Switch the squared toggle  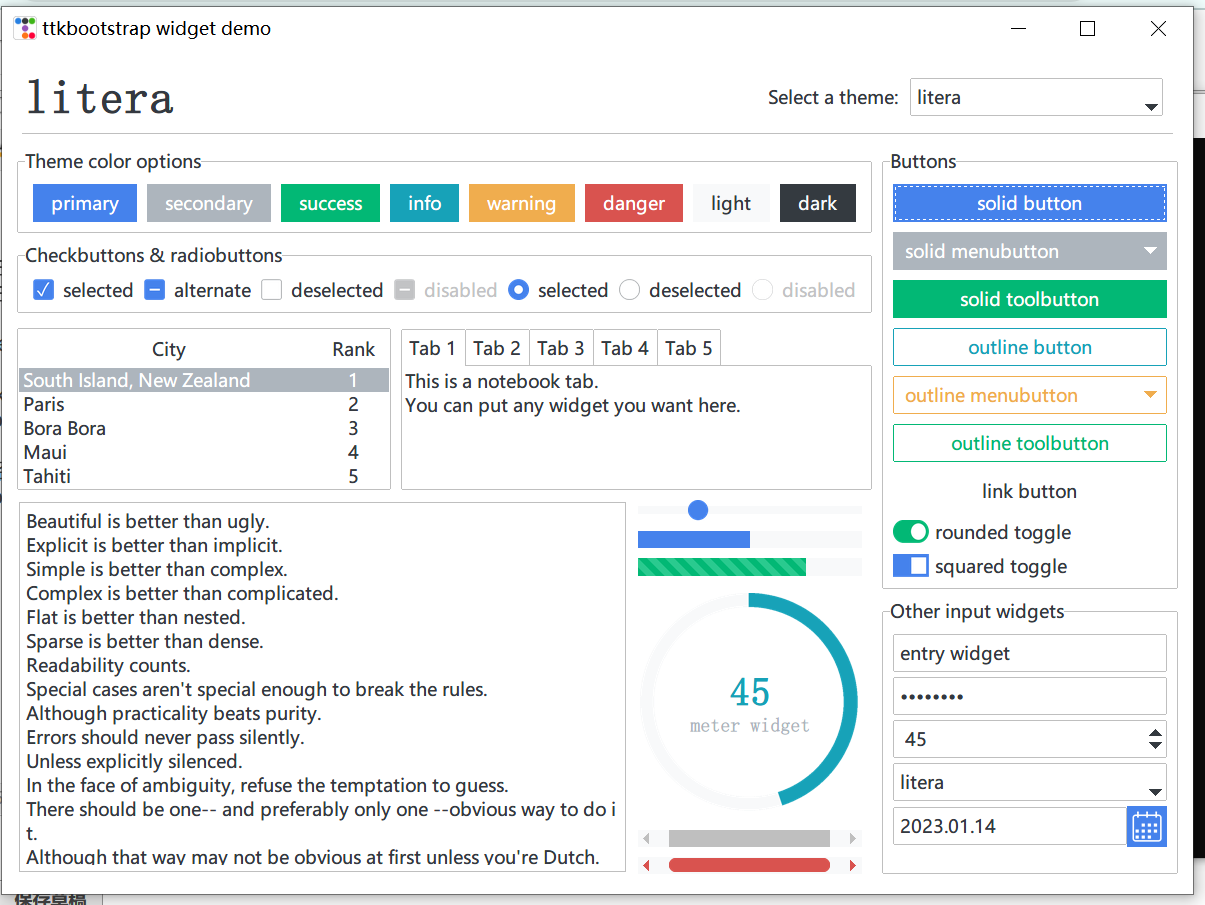[910, 566]
